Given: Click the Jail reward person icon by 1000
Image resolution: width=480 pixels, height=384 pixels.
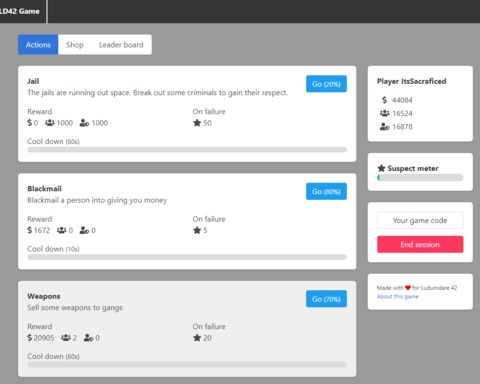Looking at the screenshot, I should pyautogui.click(x=84, y=123).
